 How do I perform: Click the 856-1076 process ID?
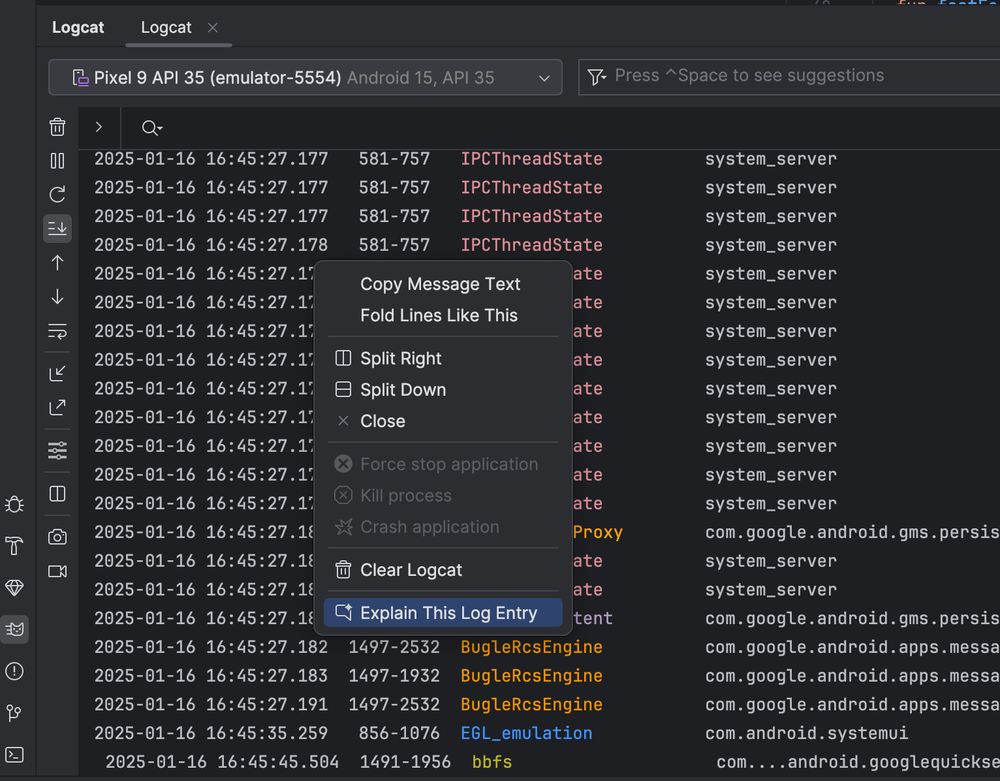(399, 733)
